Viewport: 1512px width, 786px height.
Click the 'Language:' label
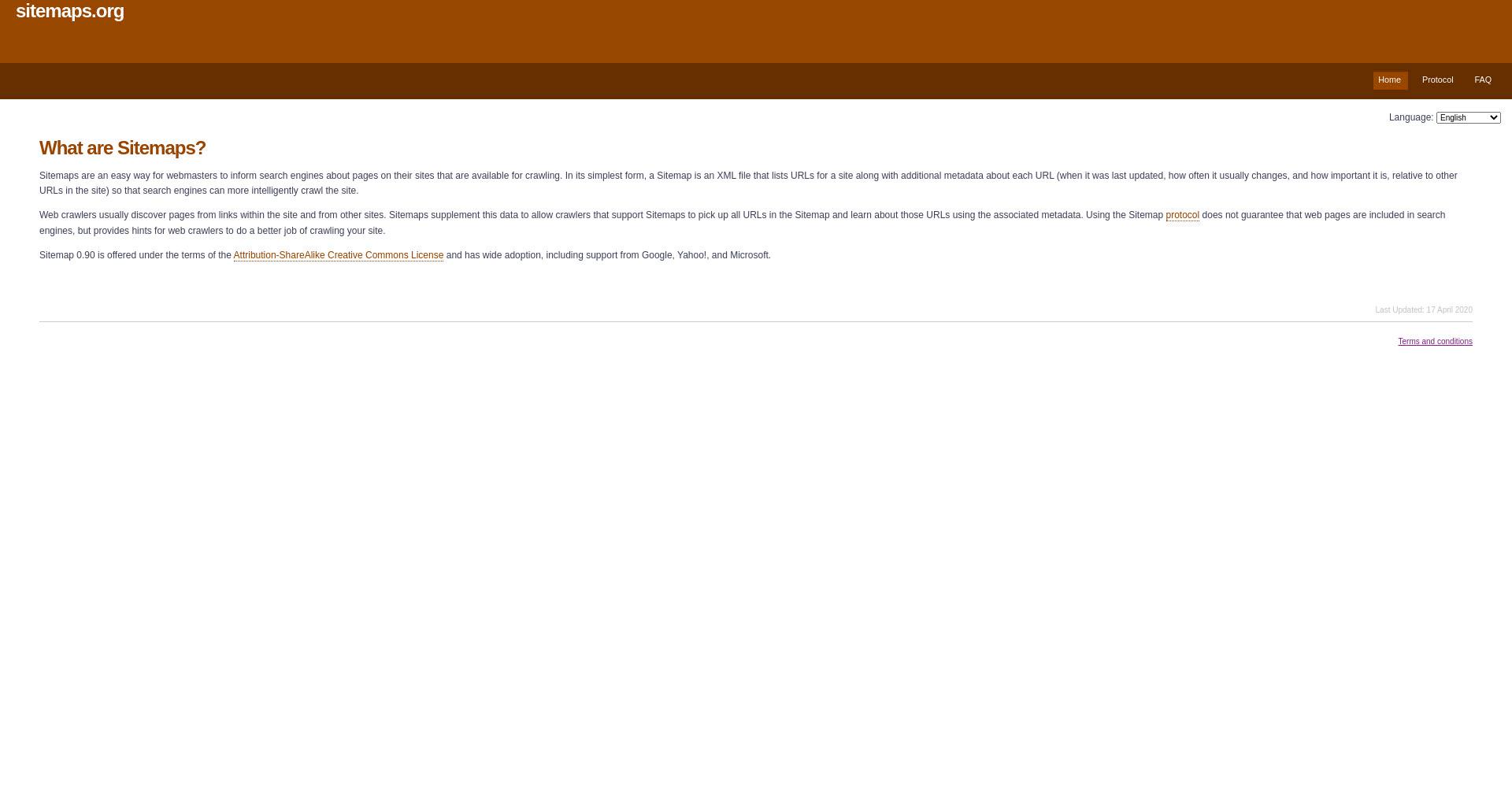point(1410,118)
